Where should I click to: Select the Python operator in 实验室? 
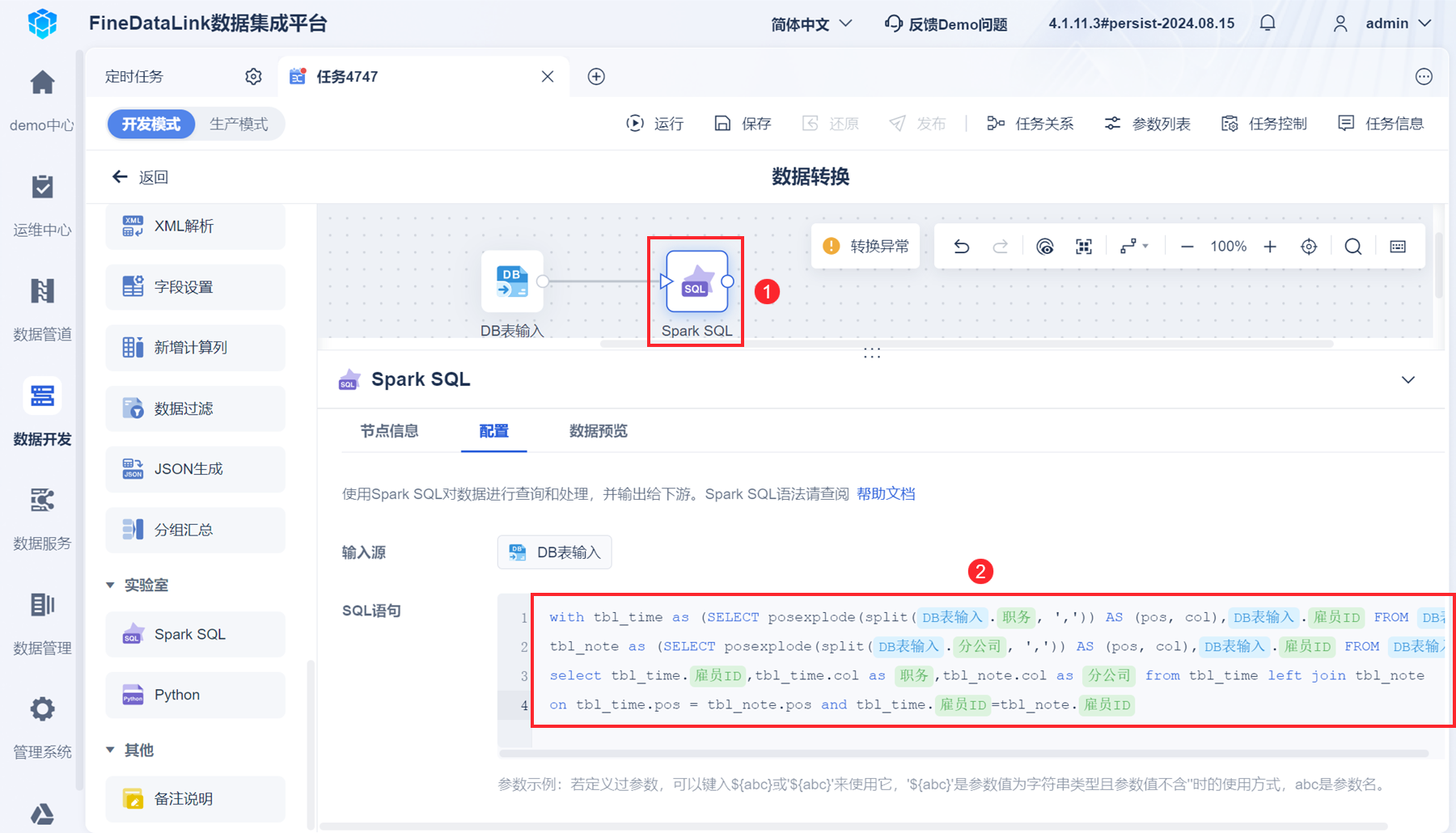[195, 695]
